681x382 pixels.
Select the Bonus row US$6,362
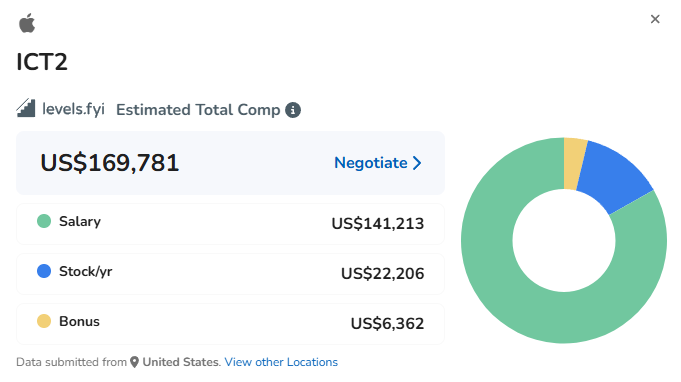(230, 324)
